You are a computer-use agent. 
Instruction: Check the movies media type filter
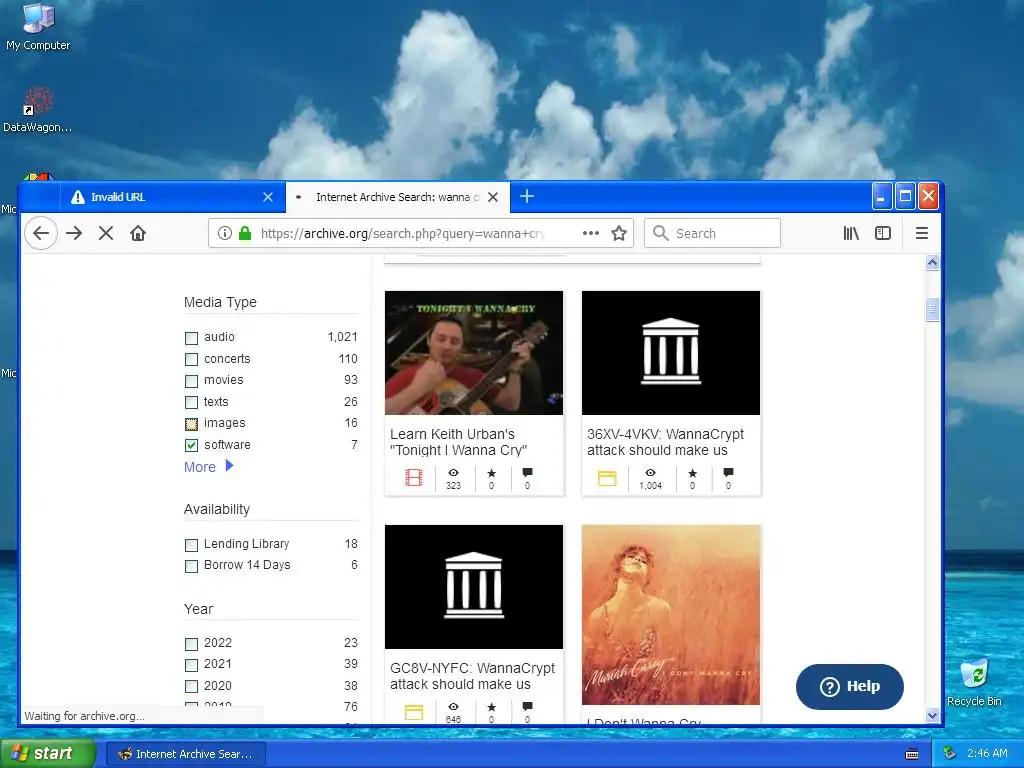point(191,381)
